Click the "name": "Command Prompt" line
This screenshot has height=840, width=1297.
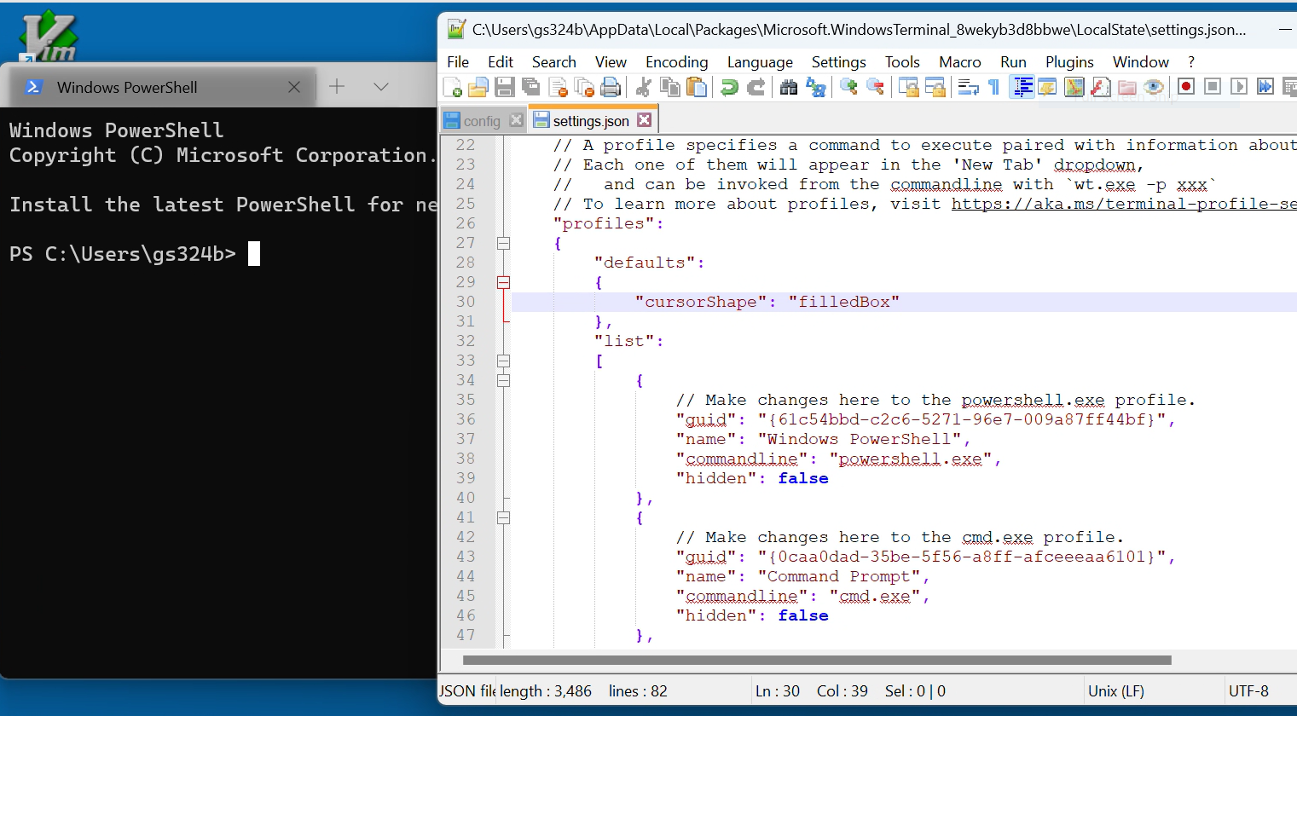click(803, 576)
